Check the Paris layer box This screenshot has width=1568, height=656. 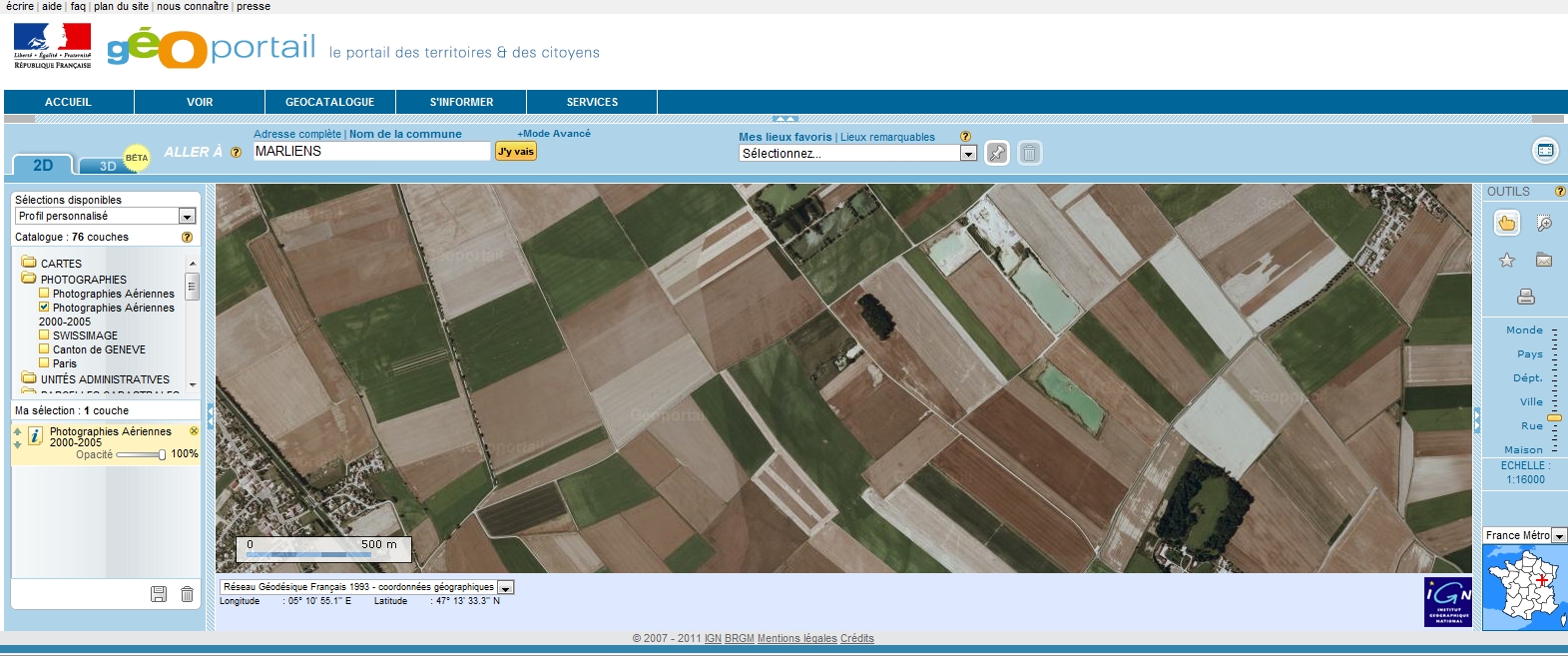point(44,363)
